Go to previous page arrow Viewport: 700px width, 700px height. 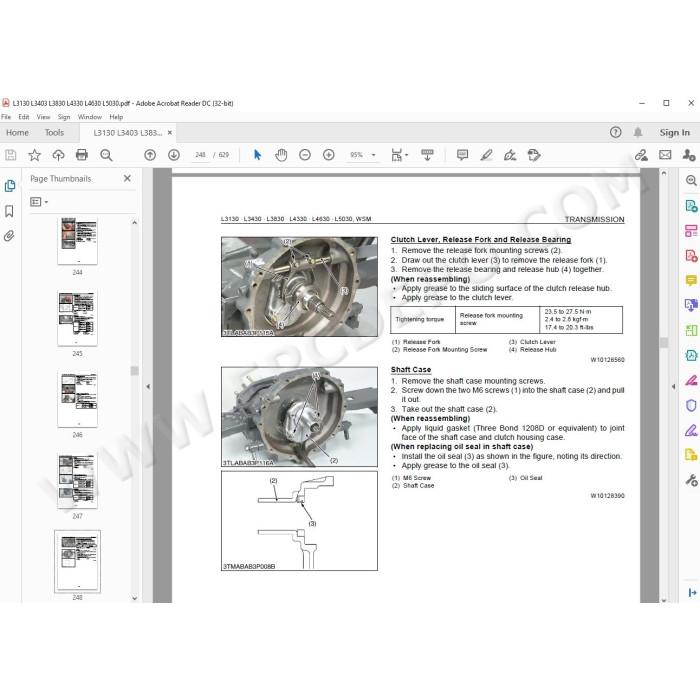150,155
